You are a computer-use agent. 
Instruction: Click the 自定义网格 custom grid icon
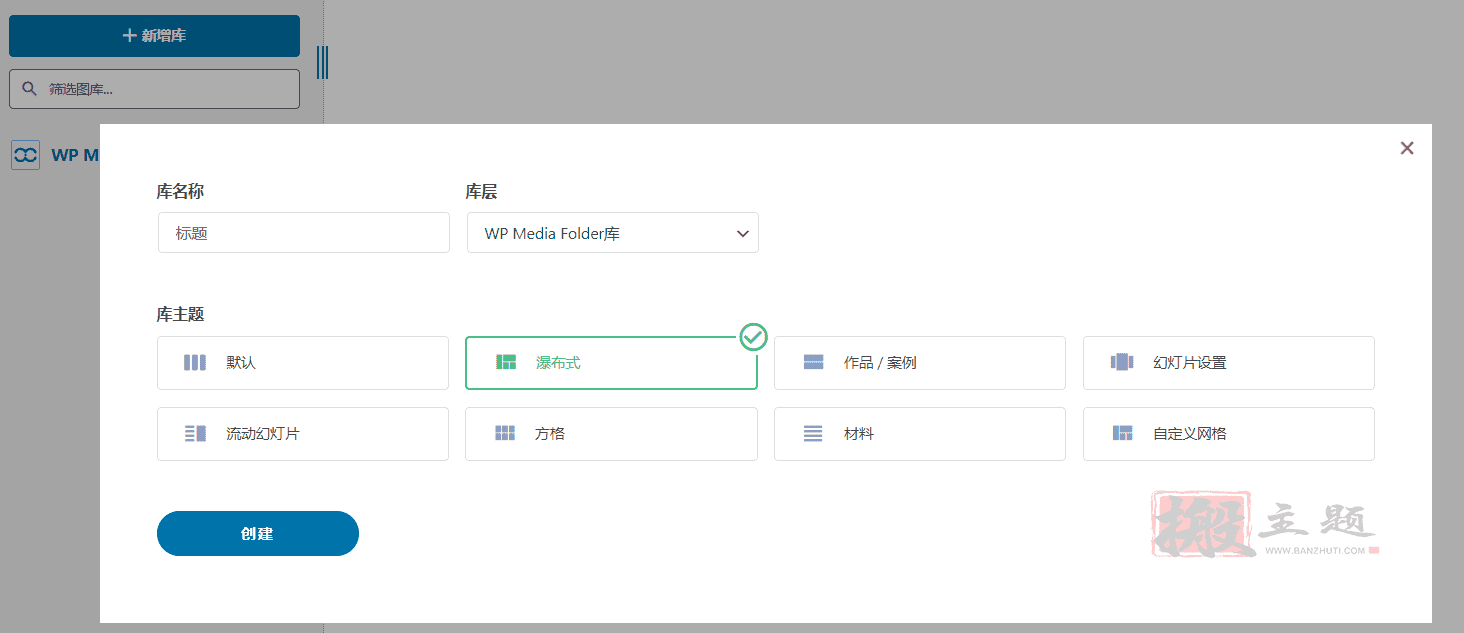[x=1122, y=434]
